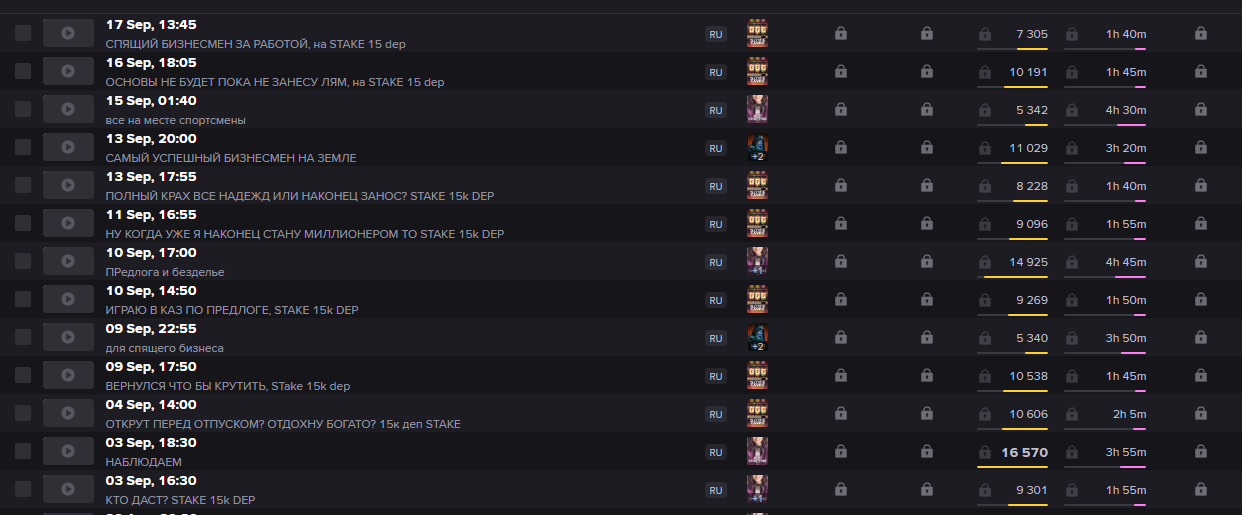Check the box for 03 Sep, 18:30 stream
This screenshot has height=515, width=1242.
(23, 451)
